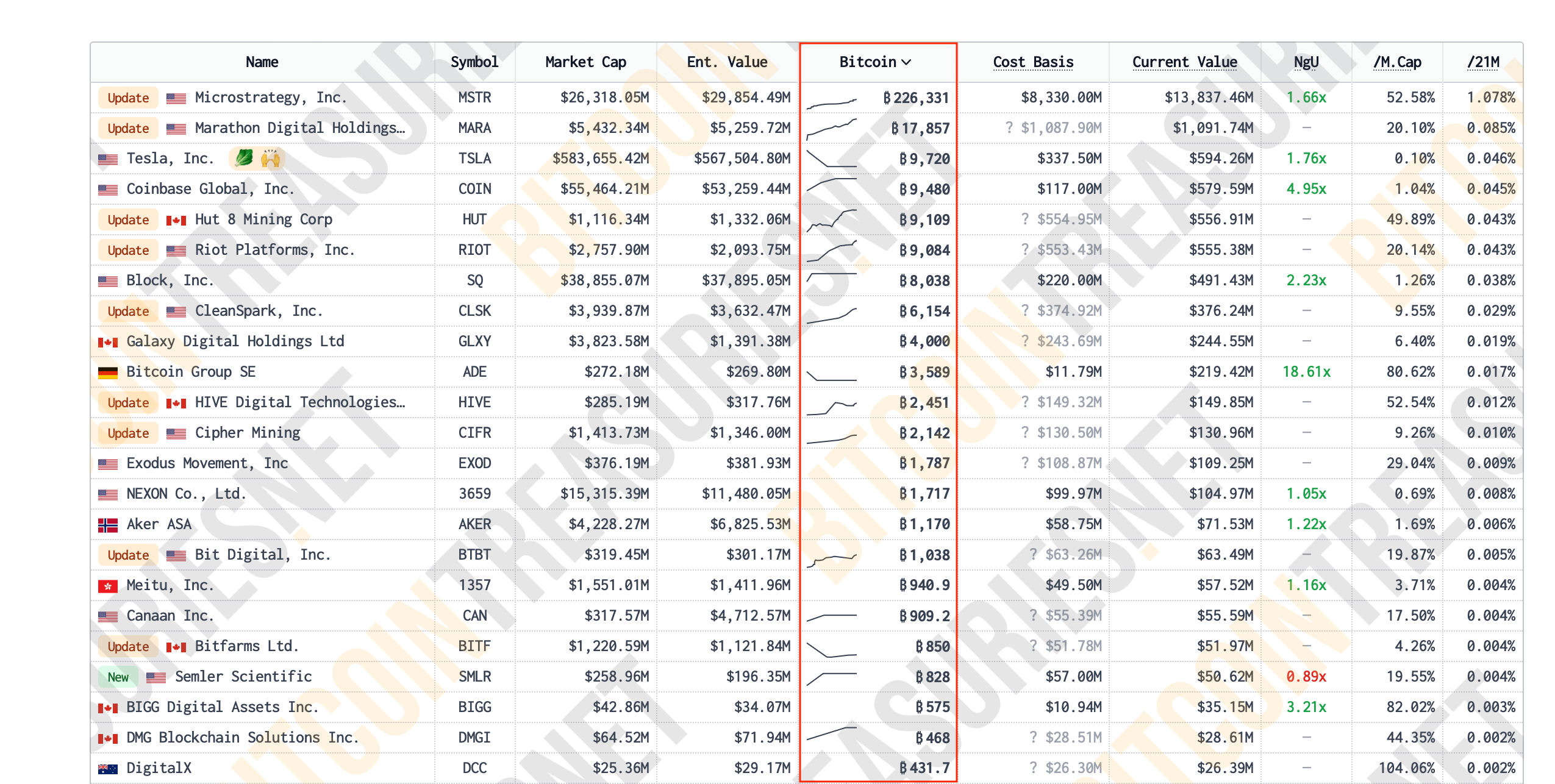Click the US flag beside NEXON Co., Ltd.
The width and height of the screenshot is (1555, 784).
108,494
